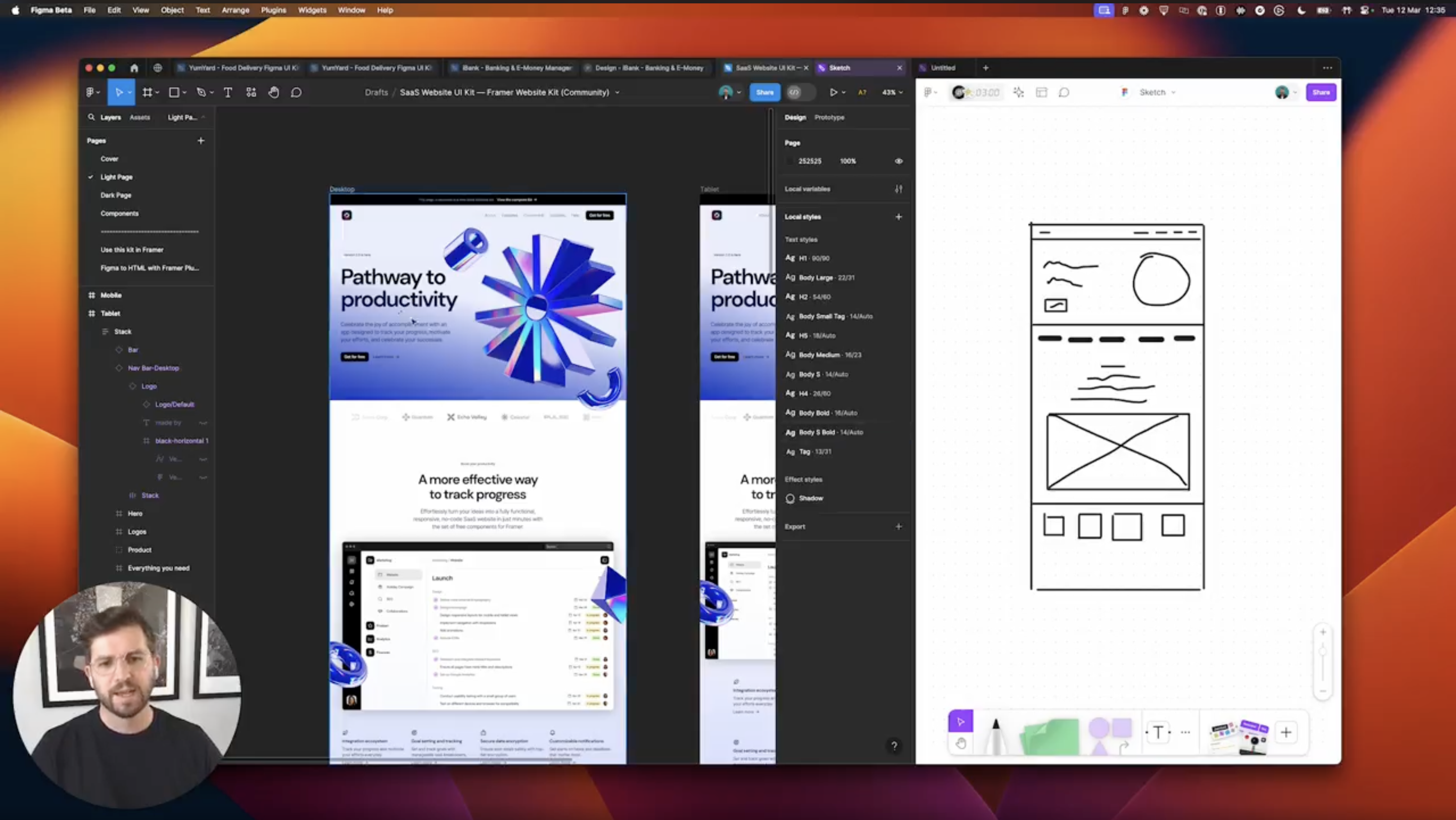
Task: Select the Frame tool in Figma toolbar
Action: [147, 92]
